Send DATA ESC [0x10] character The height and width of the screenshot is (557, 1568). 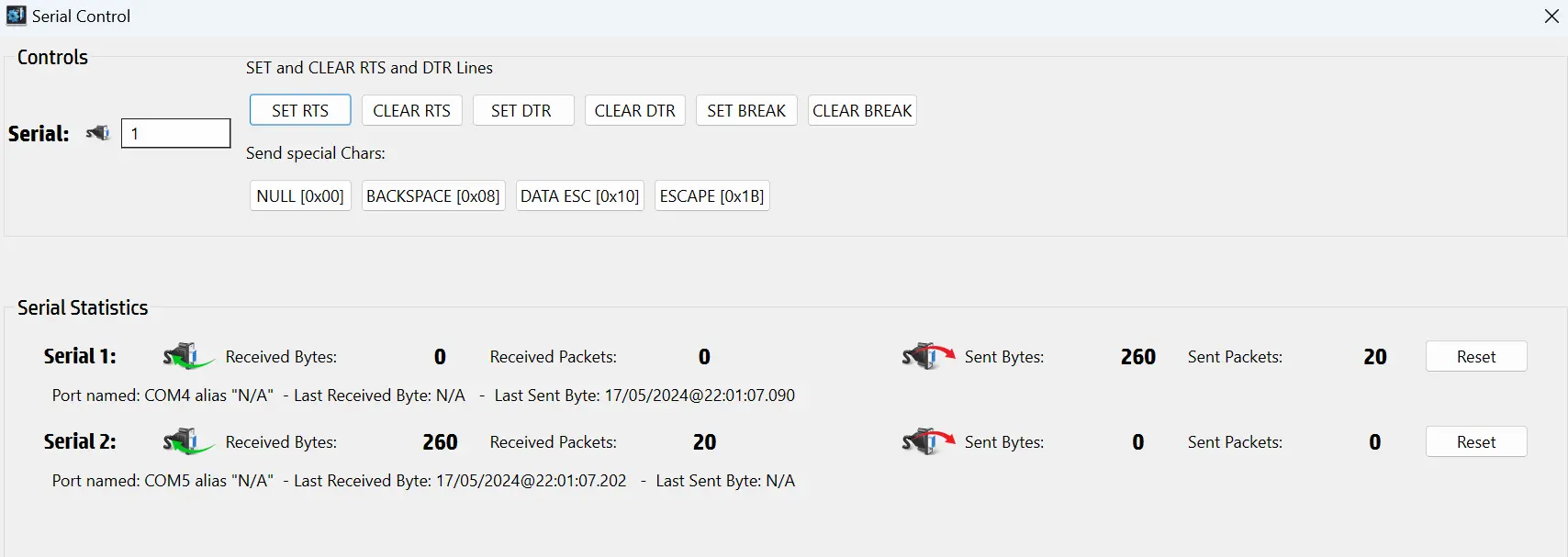click(580, 195)
